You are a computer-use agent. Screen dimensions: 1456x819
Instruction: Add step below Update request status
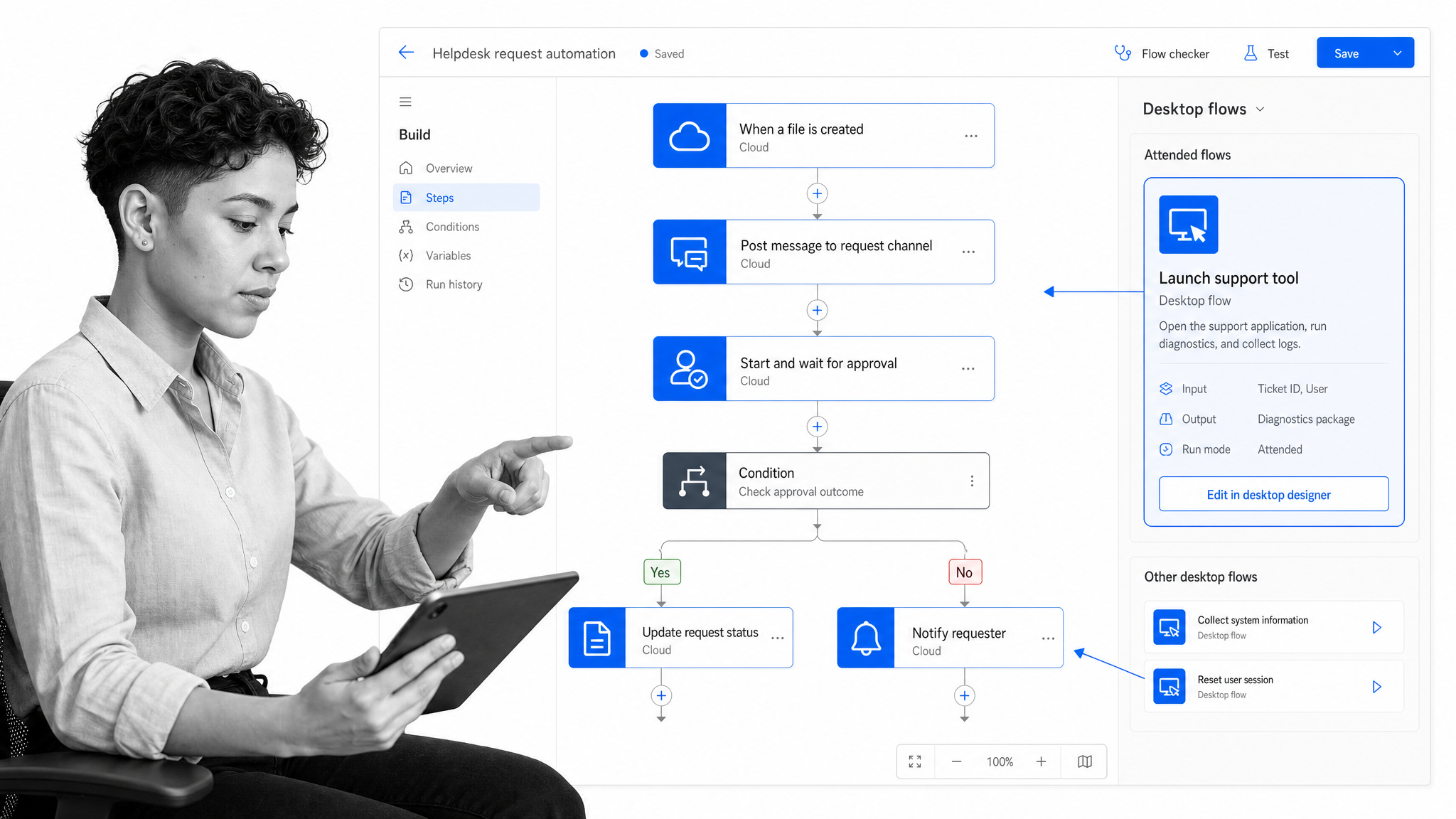click(x=661, y=695)
